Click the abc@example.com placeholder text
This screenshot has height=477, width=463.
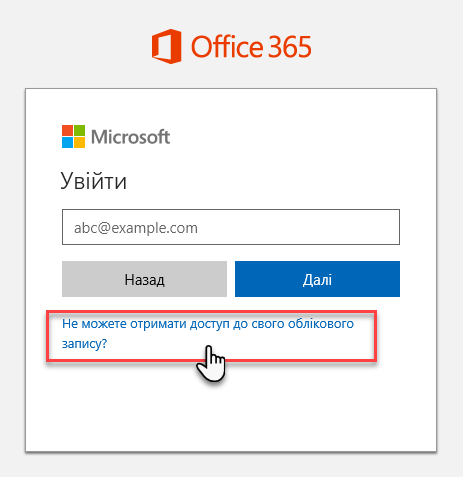click(x=136, y=228)
